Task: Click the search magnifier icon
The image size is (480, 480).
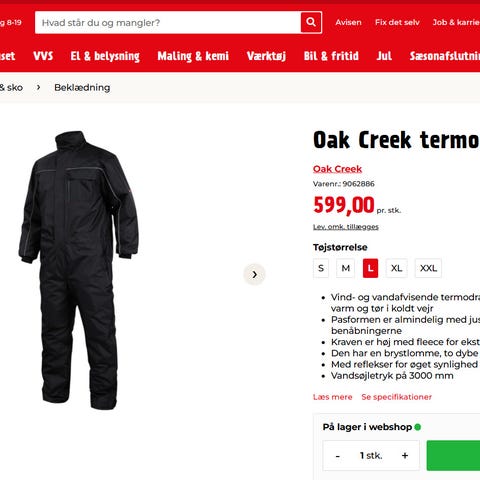Action: [x=311, y=22]
